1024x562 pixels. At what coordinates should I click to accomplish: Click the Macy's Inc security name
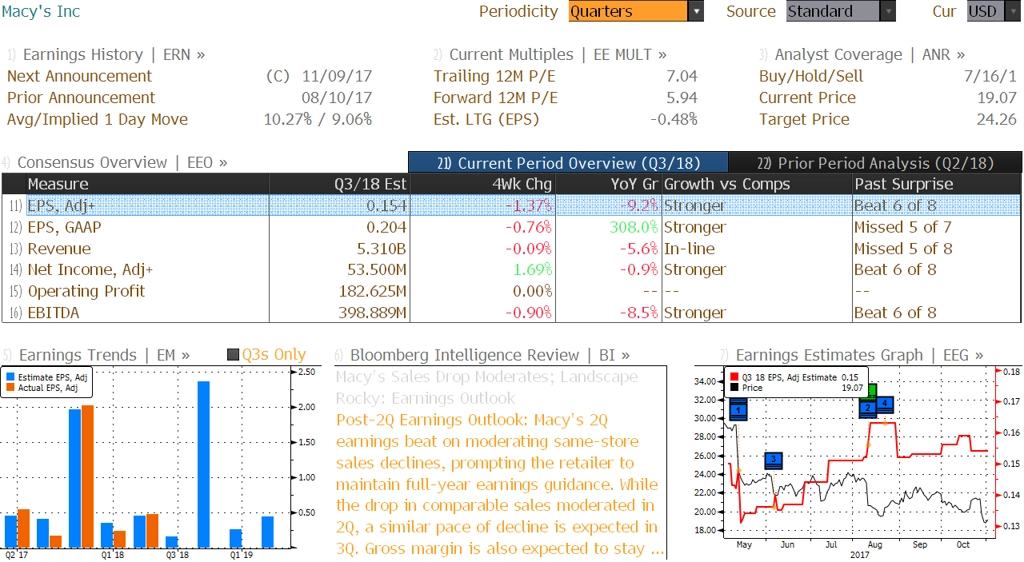click(x=40, y=11)
